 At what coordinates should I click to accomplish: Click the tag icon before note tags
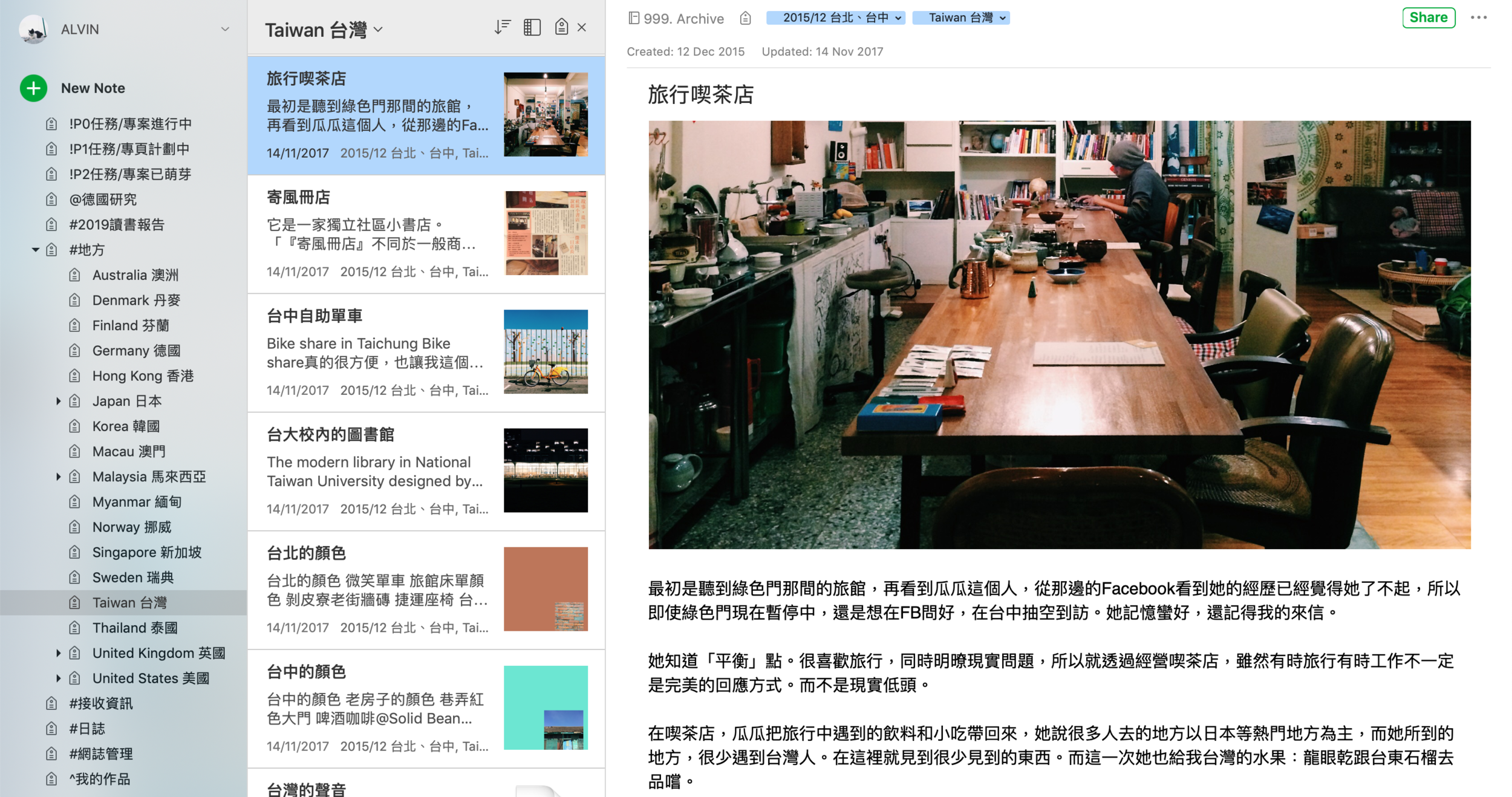[x=745, y=18]
